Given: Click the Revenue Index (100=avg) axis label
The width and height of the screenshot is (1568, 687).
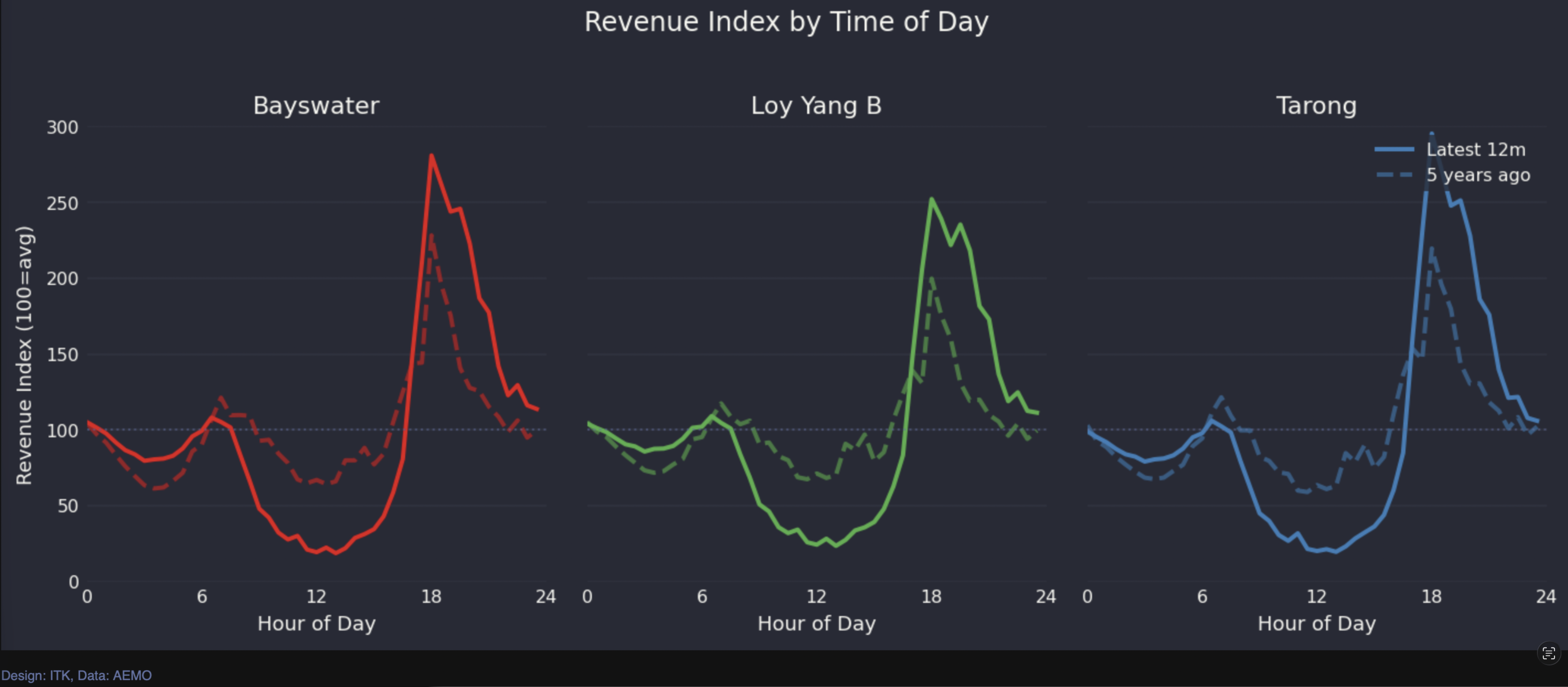Looking at the screenshot, I should pyautogui.click(x=24, y=355).
